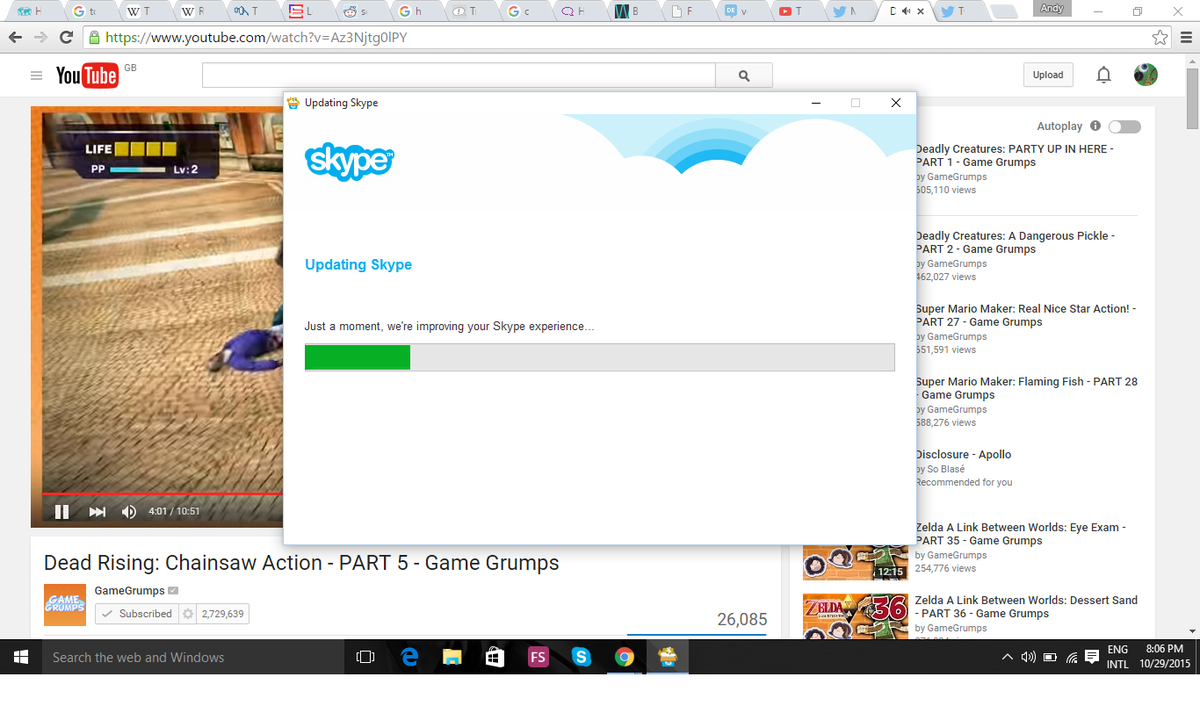Image resolution: width=1200 pixels, height=713 pixels.
Task: Toggle the Autoplay switch
Action: click(1125, 127)
